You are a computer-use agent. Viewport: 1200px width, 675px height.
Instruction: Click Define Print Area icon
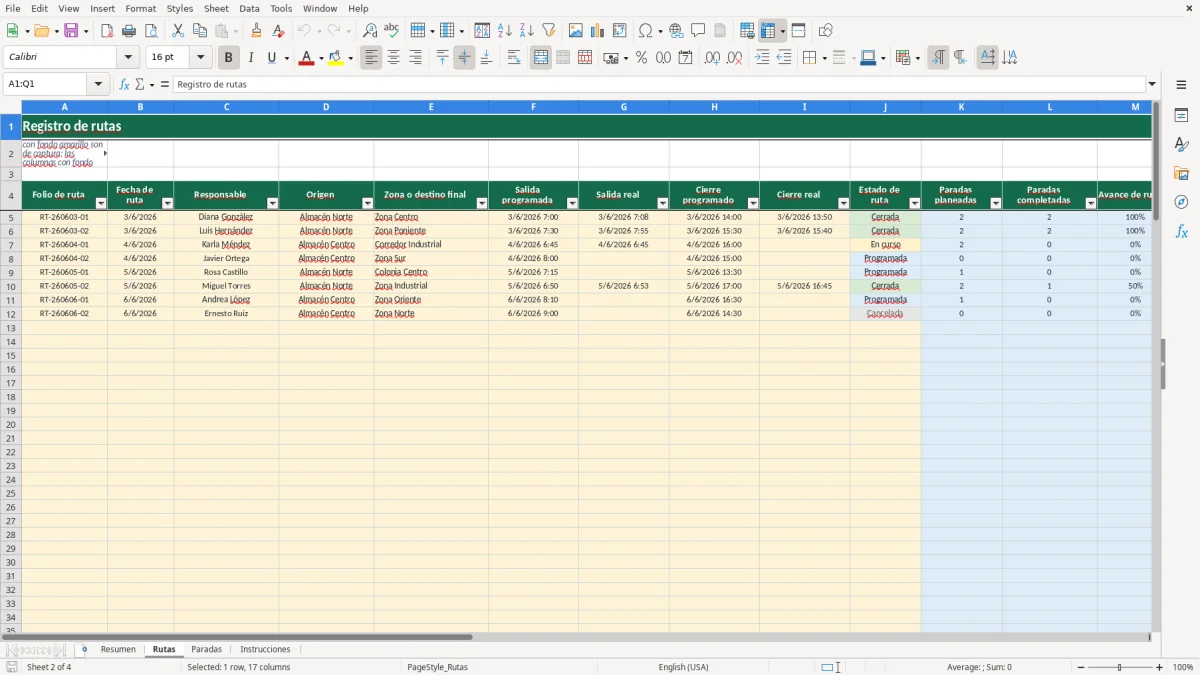747,31
